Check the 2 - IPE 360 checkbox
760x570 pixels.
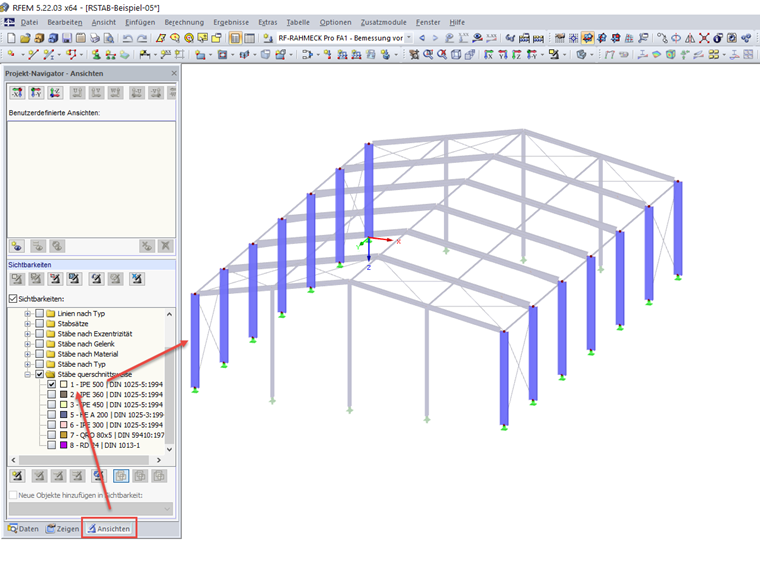(51, 395)
